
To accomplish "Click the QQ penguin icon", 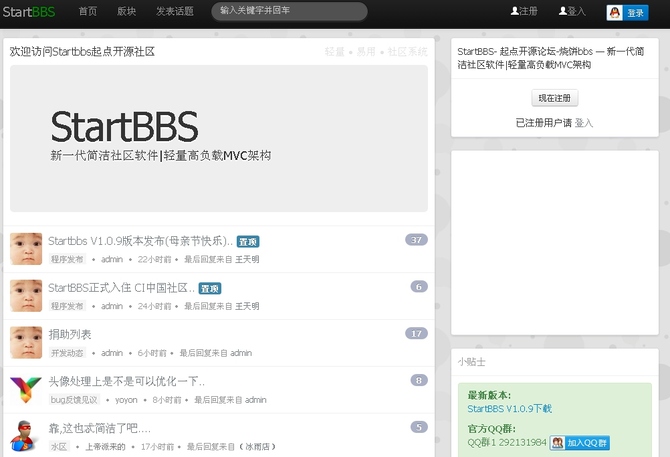I will coord(614,13).
